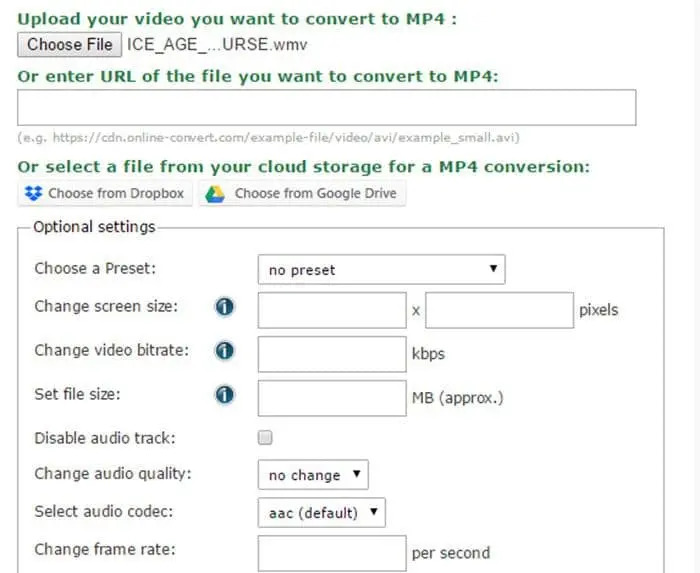The image size is (700, 573).
Task: Open the Choose a Preset dropdown
Action: [x=381, y=269]
